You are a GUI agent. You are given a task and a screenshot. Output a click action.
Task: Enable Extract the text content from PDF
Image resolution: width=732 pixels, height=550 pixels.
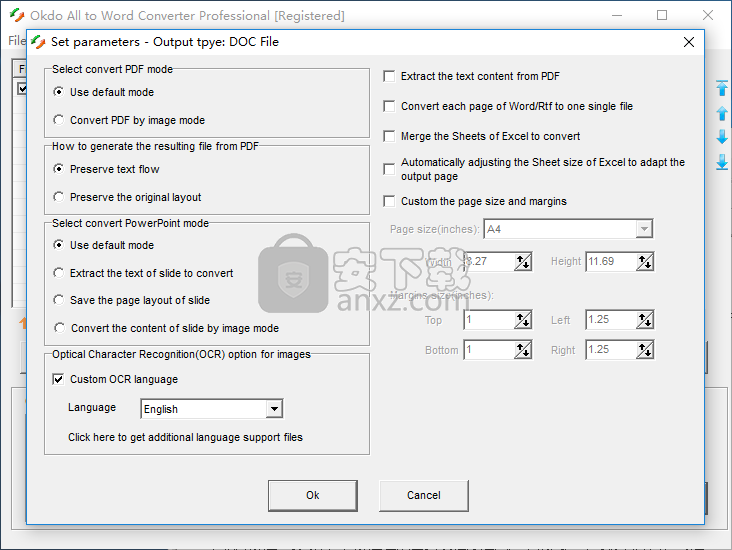389,76
